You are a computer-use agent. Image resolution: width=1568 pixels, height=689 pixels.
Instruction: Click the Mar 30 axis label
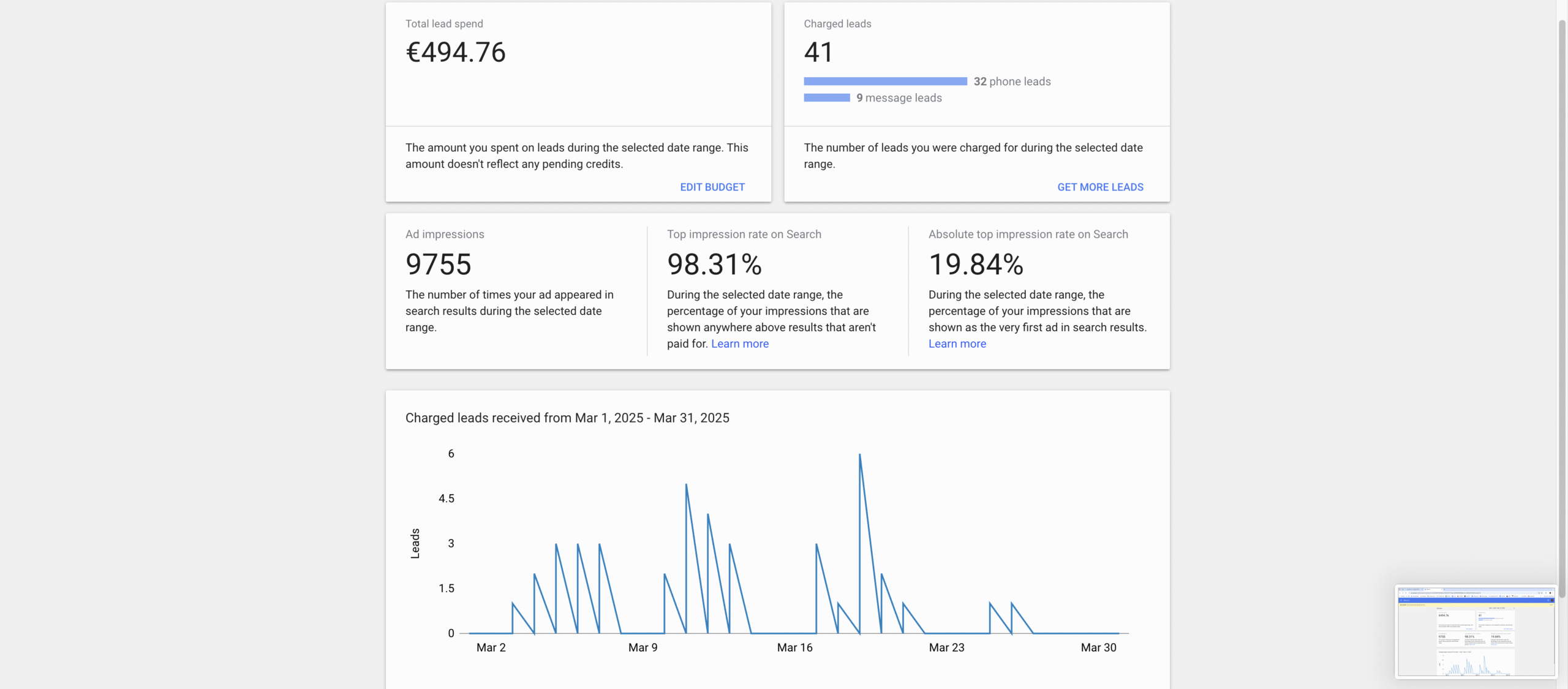(1098, 647)
